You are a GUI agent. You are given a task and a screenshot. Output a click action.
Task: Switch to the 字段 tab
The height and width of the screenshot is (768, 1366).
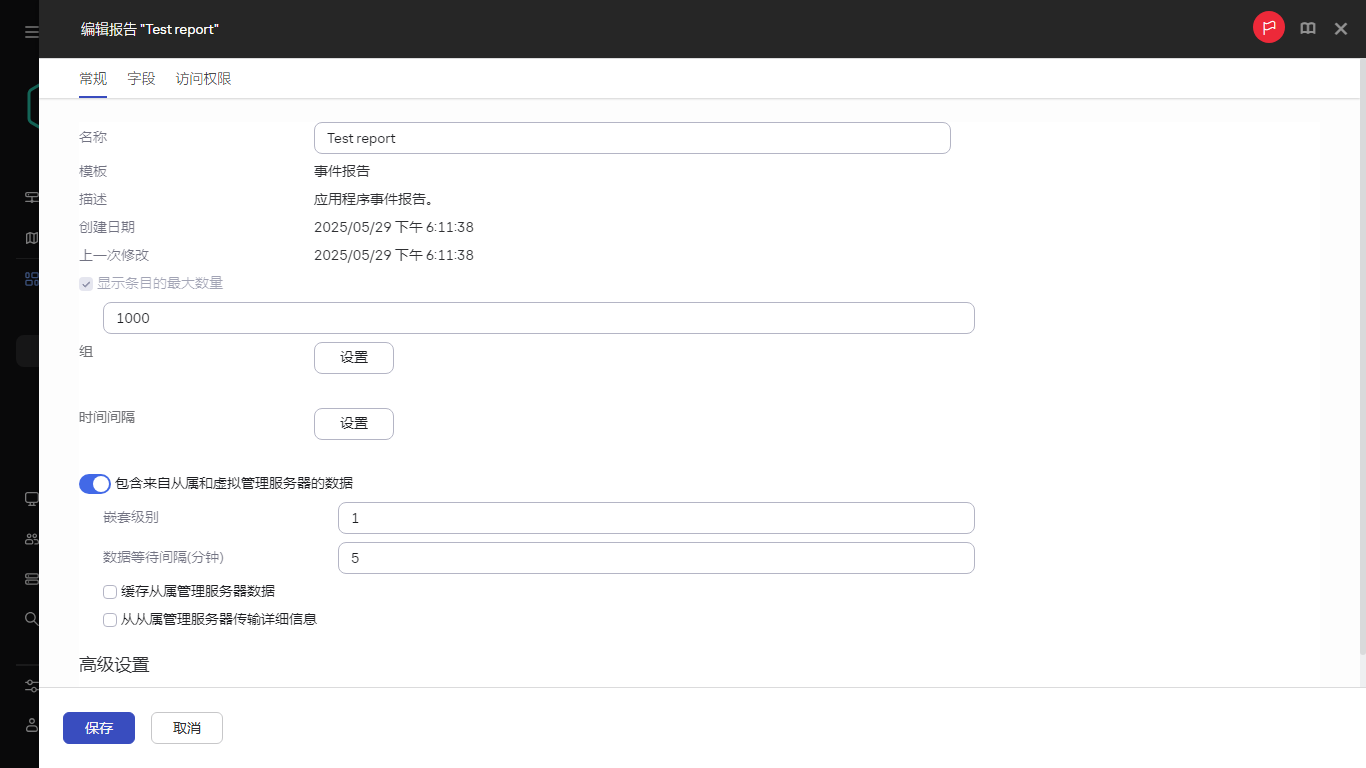click(x=141, y=78)
